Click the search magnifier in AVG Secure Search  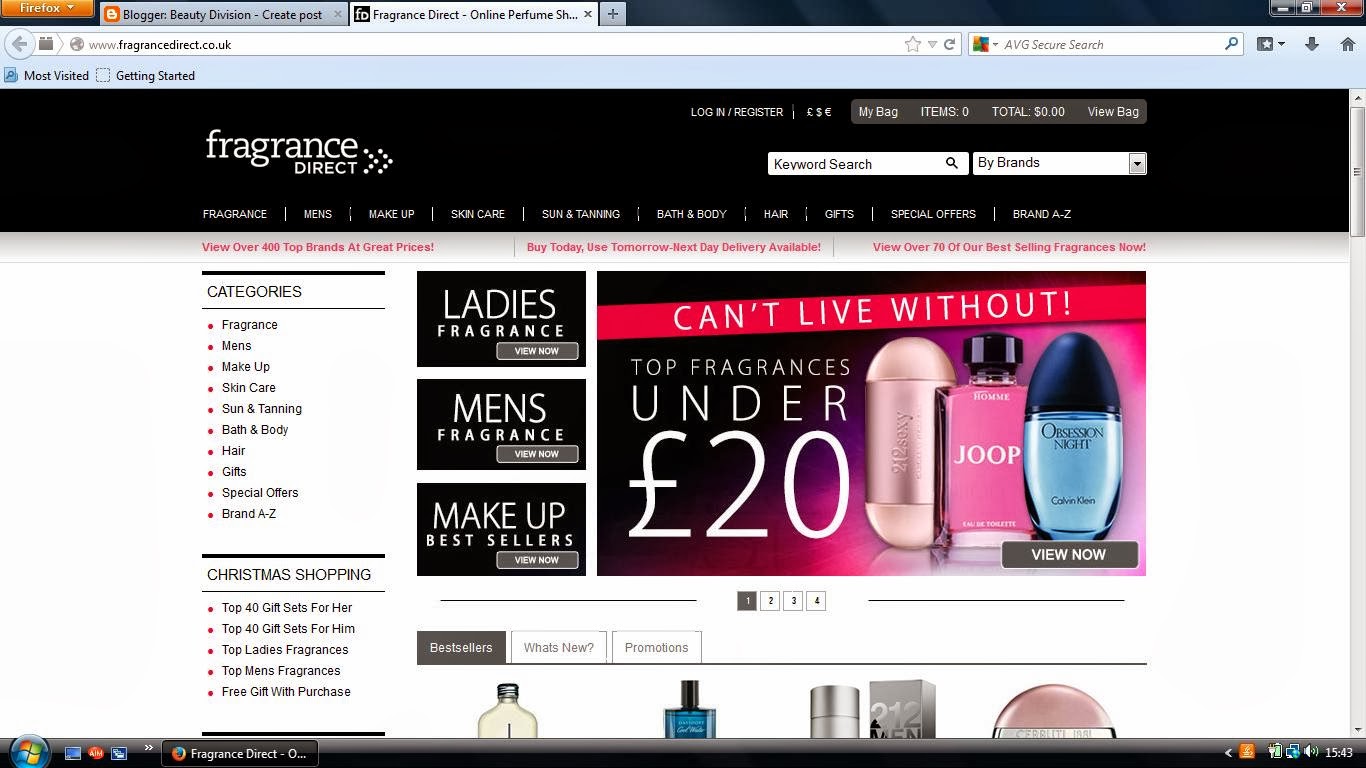click(1232, 44)
